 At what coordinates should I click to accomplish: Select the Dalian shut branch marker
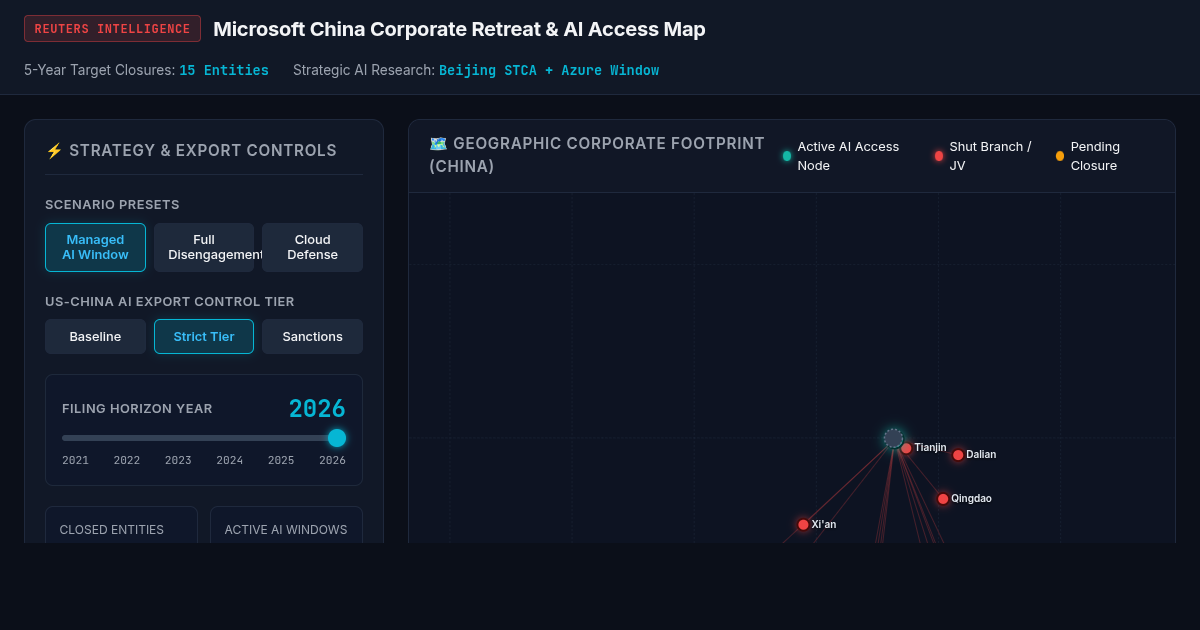pyautogui.click(x=958, y=455)
